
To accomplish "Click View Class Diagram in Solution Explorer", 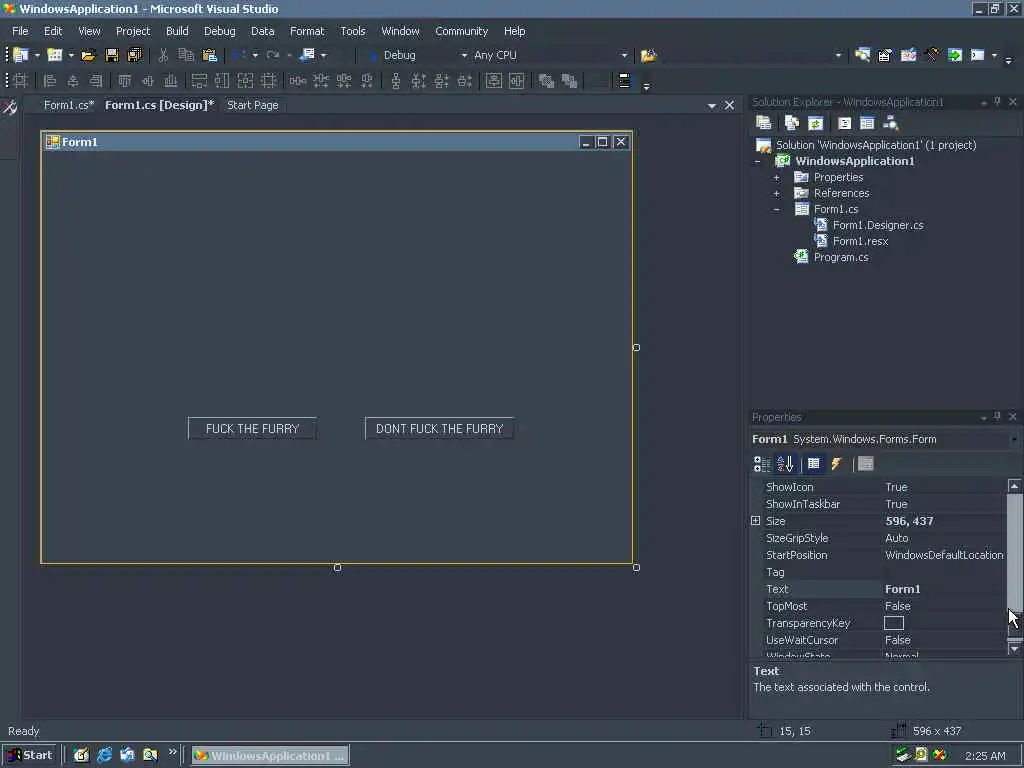I will point(891,123).
